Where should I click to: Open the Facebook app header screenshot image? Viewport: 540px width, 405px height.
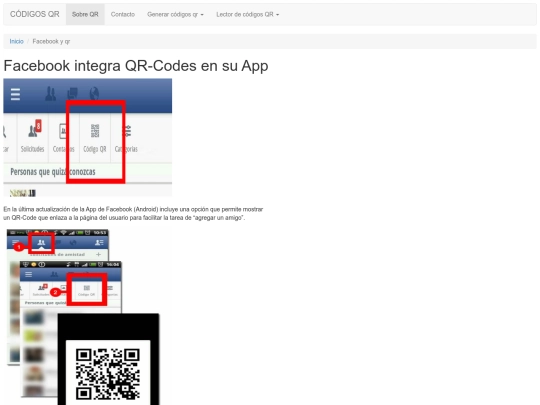click(x=87, y=137)
